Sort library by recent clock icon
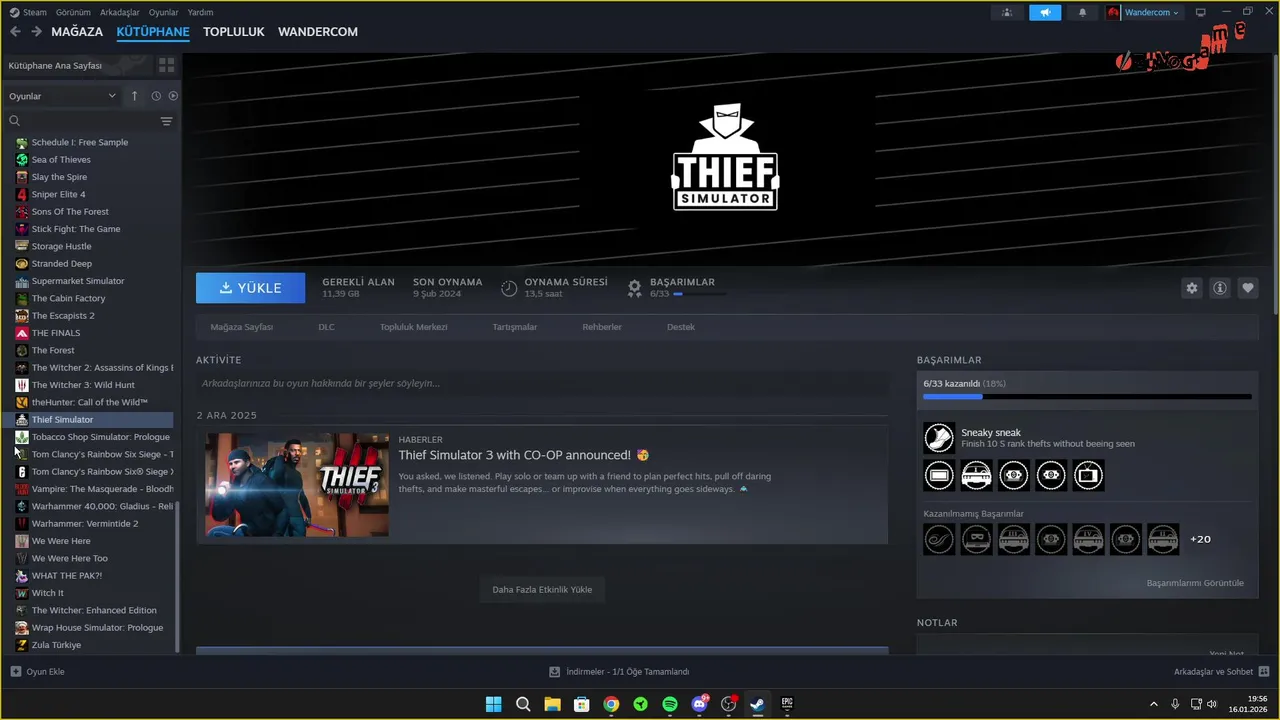This screenshot has height=720, width=1280. (x=156, y=96)
